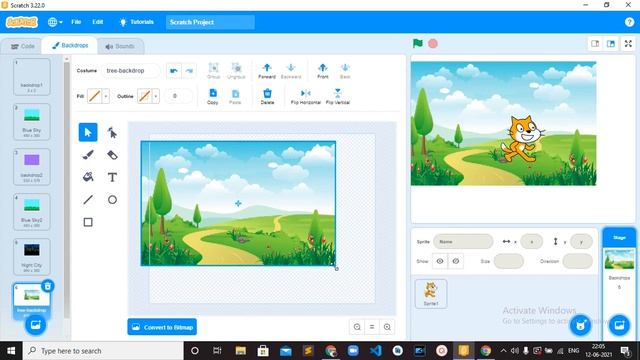Click the Outline color swatch
This screenshot has width=640, height=360.
(144, 96)
